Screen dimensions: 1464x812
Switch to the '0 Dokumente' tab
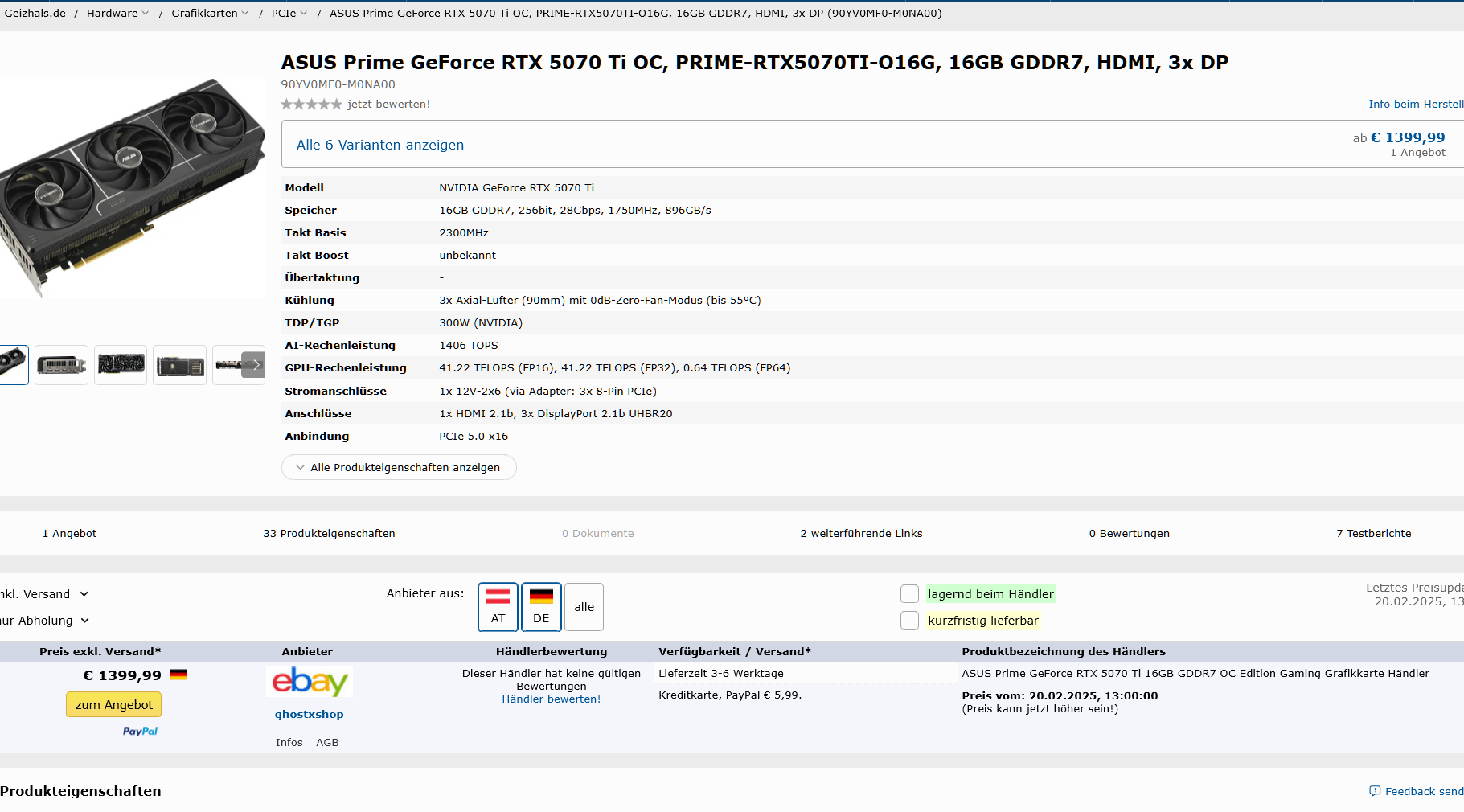[x=598, y=533]
